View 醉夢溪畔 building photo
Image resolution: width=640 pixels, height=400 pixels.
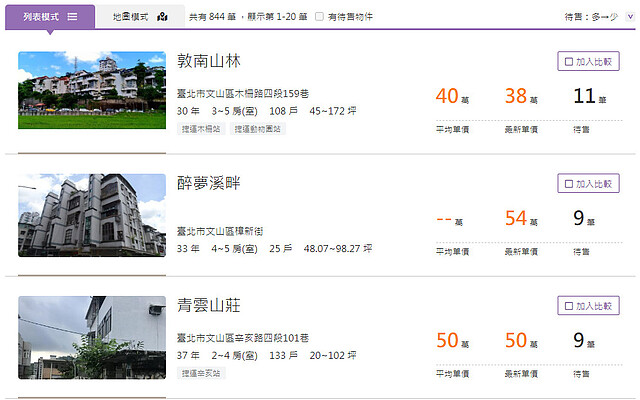click(92, 216)
